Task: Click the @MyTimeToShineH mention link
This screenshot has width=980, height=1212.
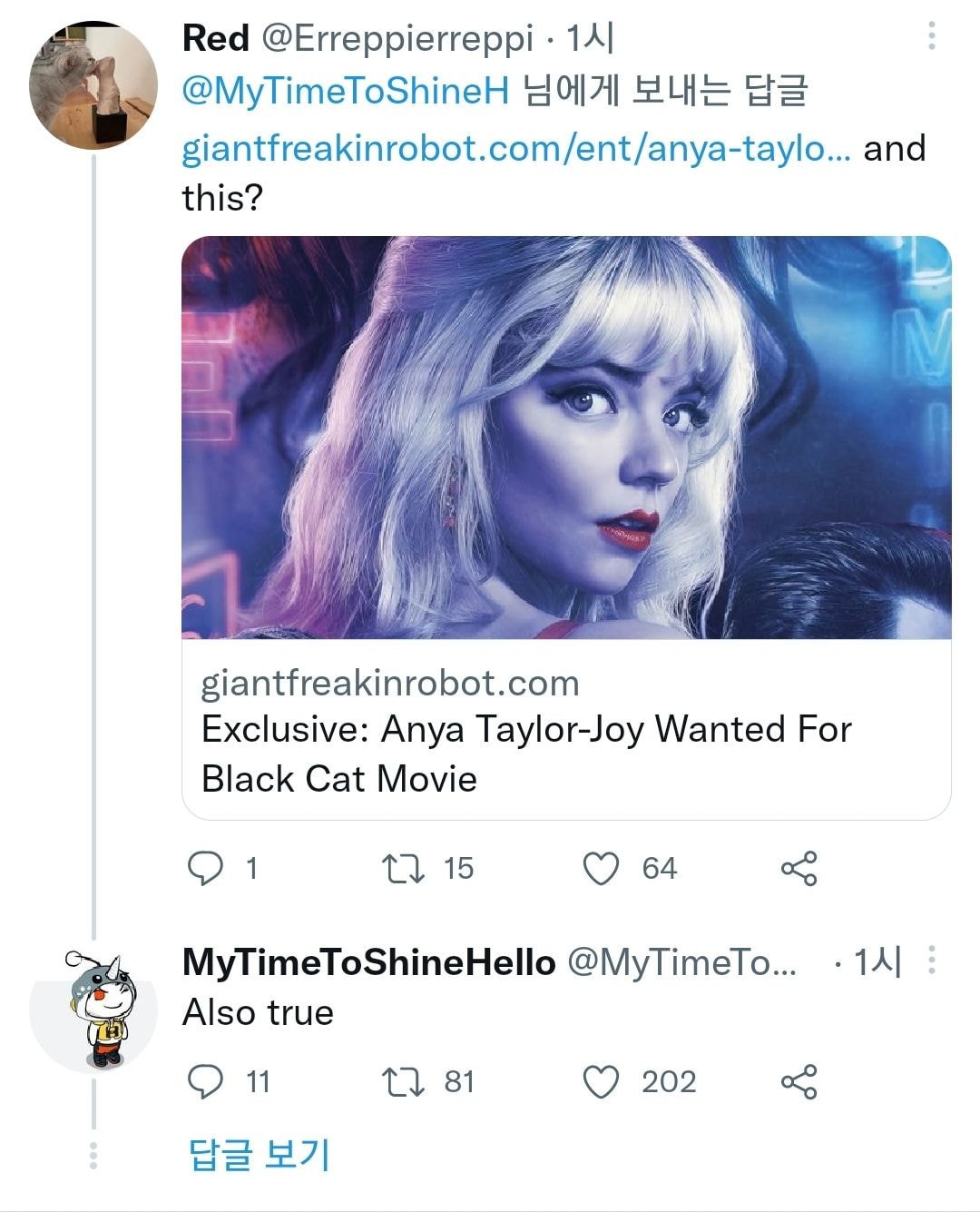Action: [346, 92]
